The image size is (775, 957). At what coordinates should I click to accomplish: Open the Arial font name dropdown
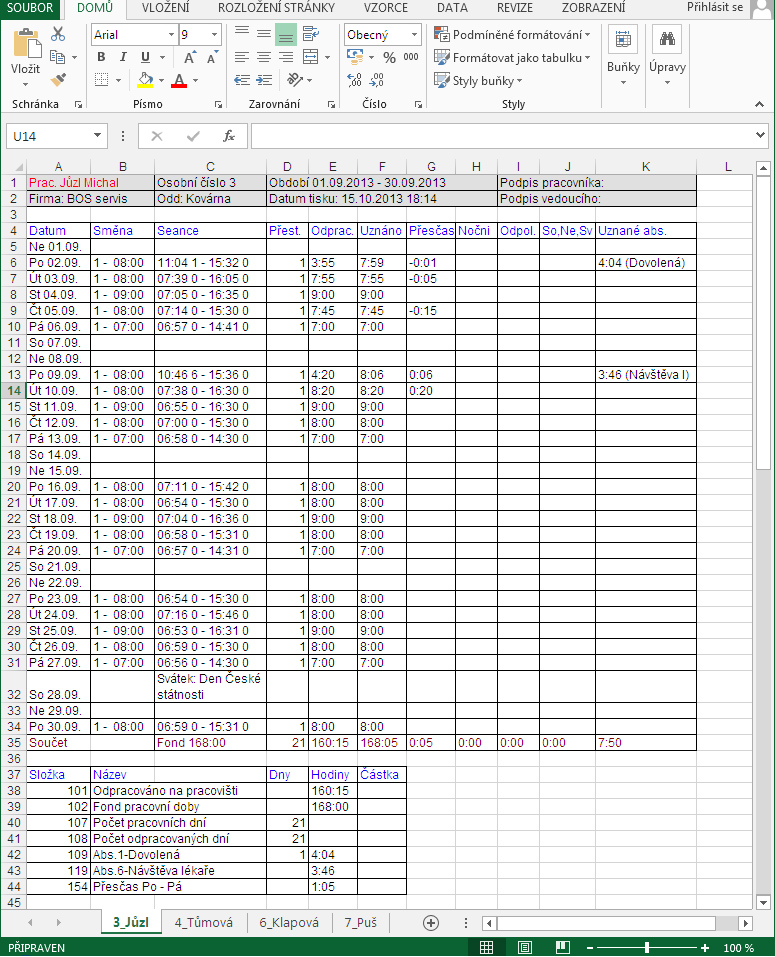pyautogui.click(x=171, y=35)
